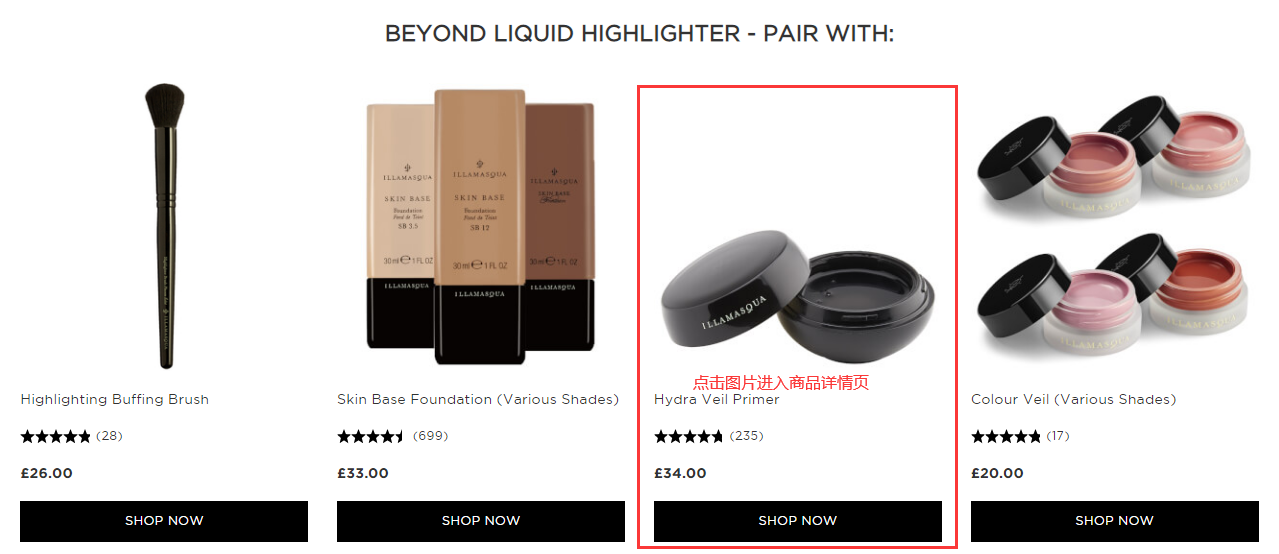Shop now for Colour Veil
This screenshot has width=1279, height=554.
click(x=1115, y=521)
